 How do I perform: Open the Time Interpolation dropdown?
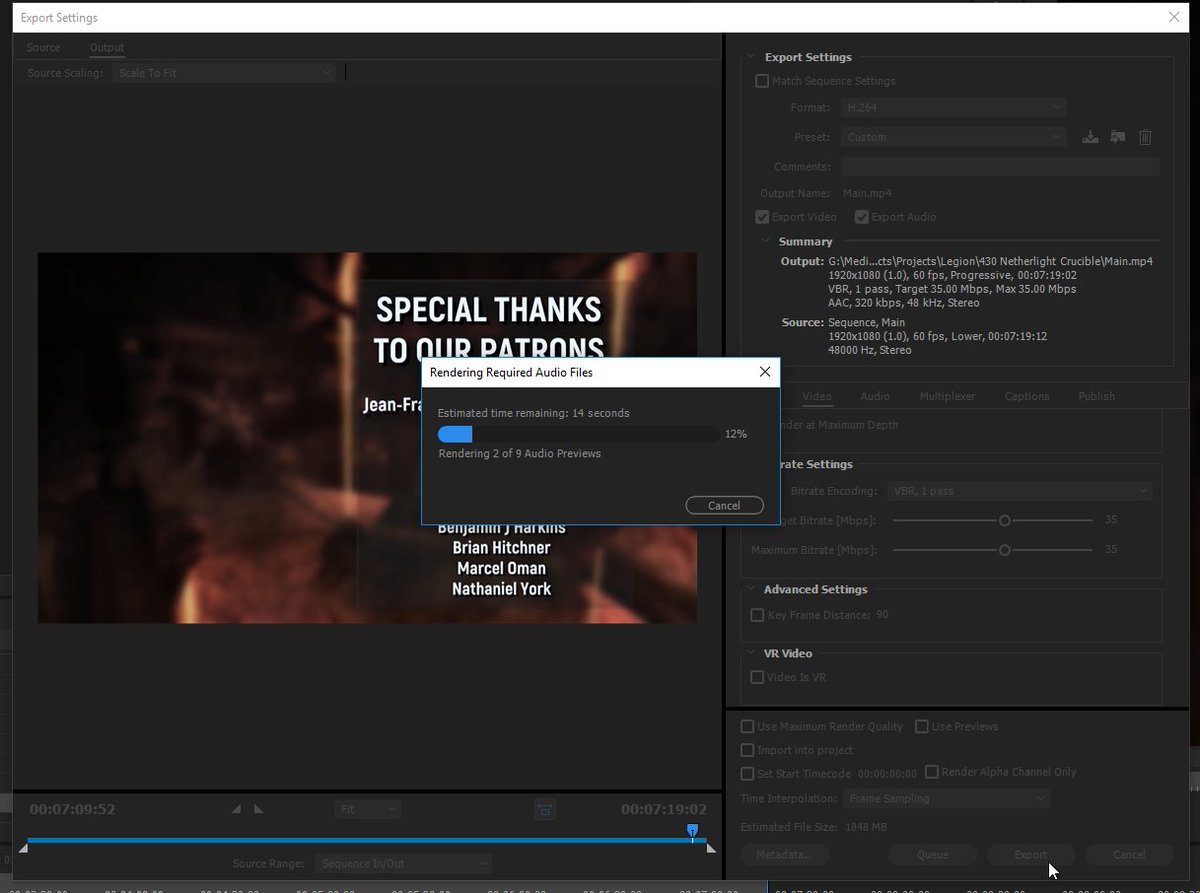click(x=945, y=799)
